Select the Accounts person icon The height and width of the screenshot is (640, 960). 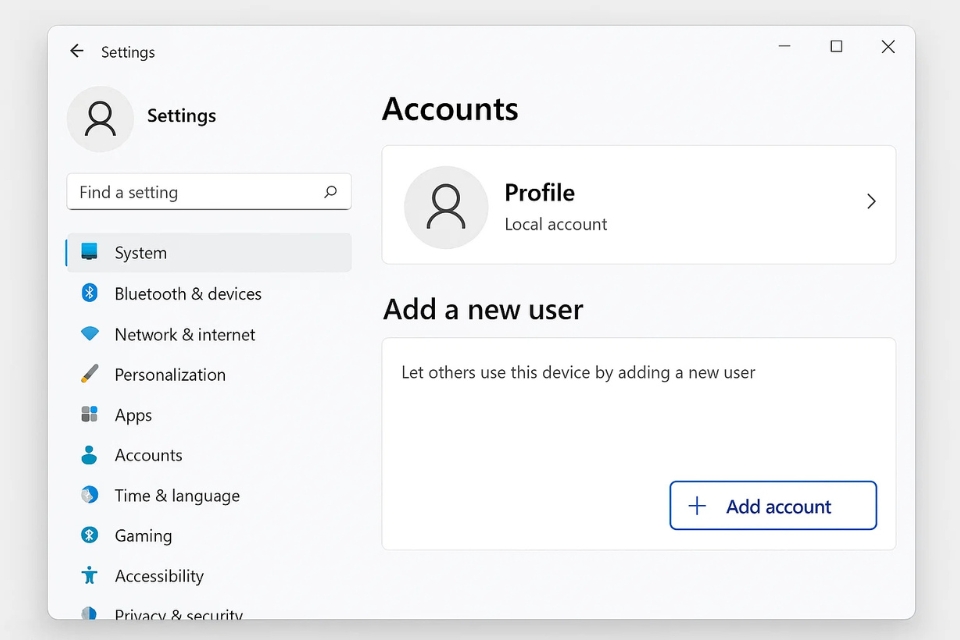(90, 455)
